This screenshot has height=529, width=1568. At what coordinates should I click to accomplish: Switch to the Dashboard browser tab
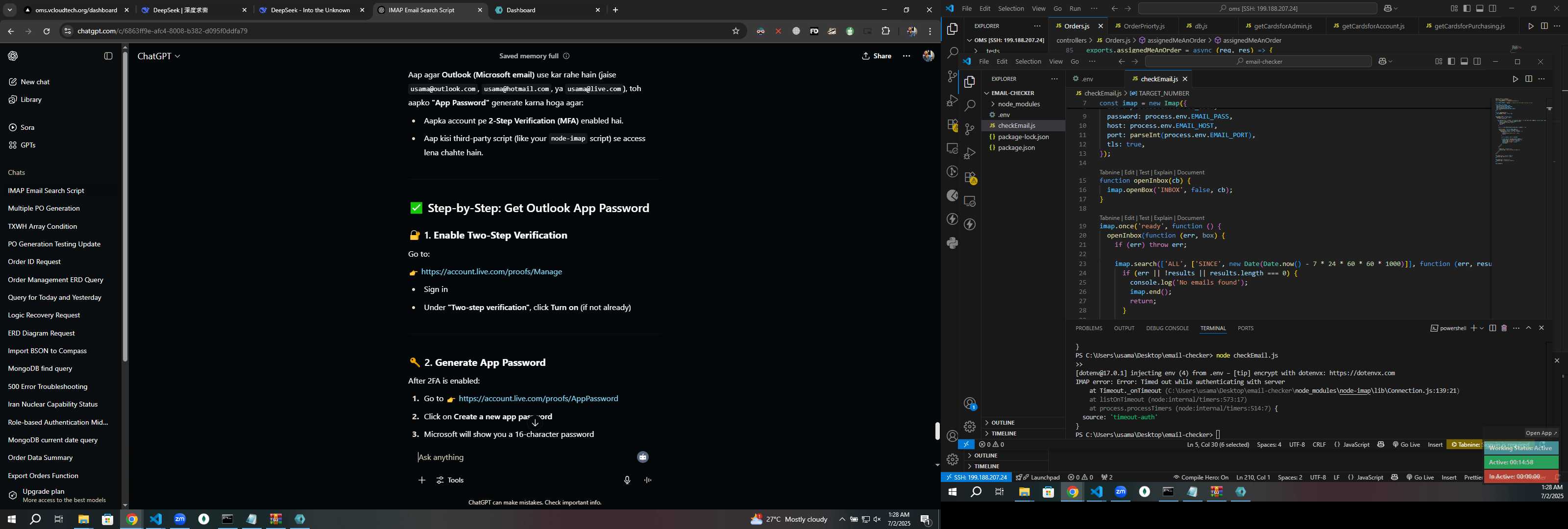[x=548, y=10]
